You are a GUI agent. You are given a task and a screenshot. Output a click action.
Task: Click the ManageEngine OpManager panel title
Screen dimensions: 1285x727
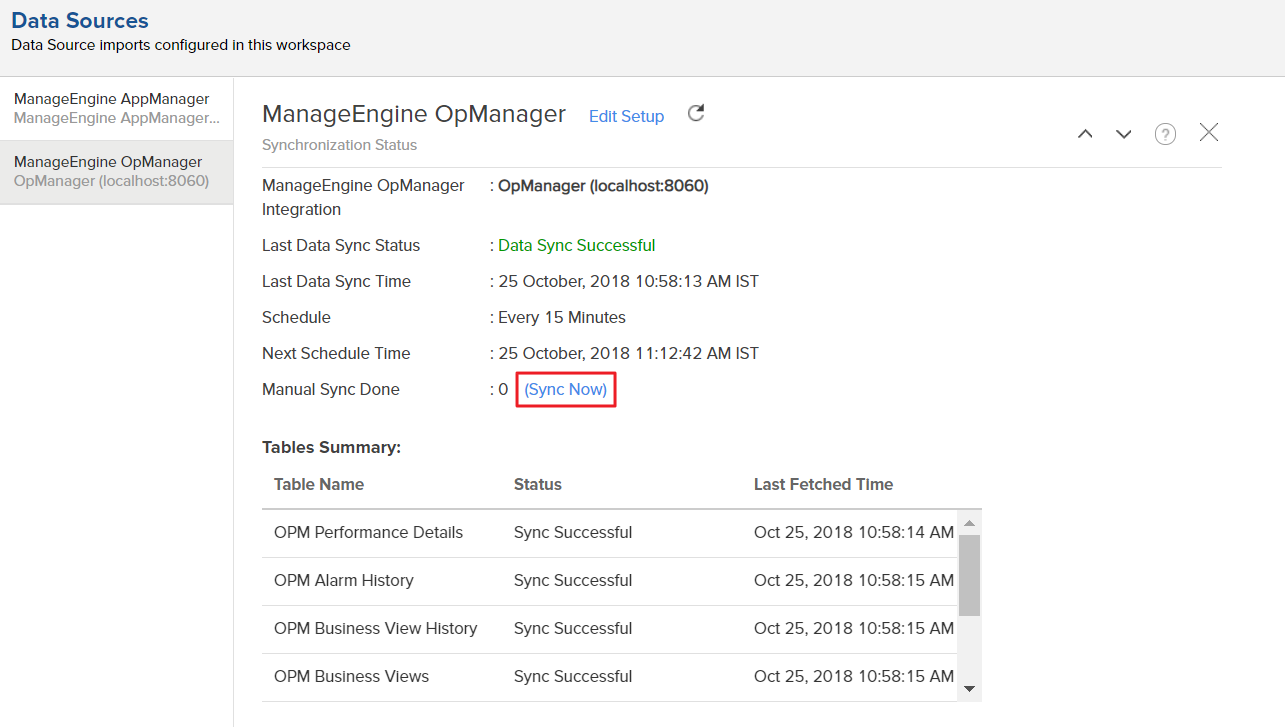(414, 114)
